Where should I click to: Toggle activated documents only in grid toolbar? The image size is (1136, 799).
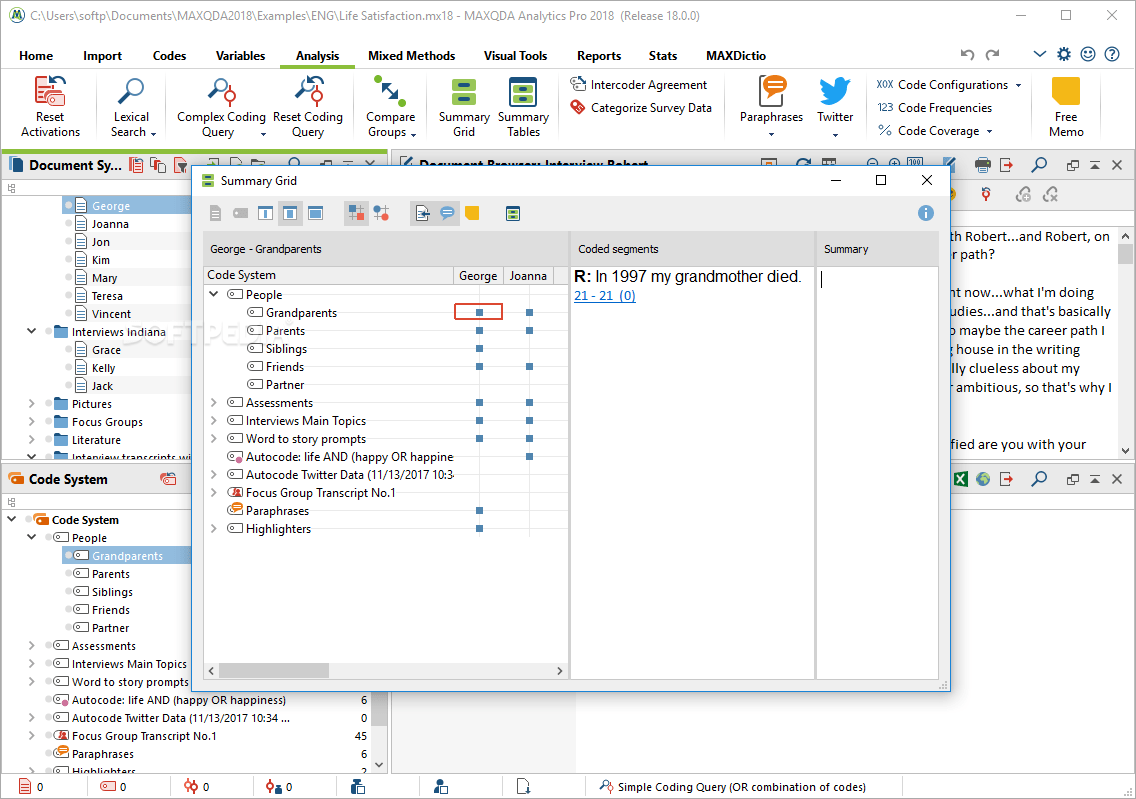[x=216, y=213]
